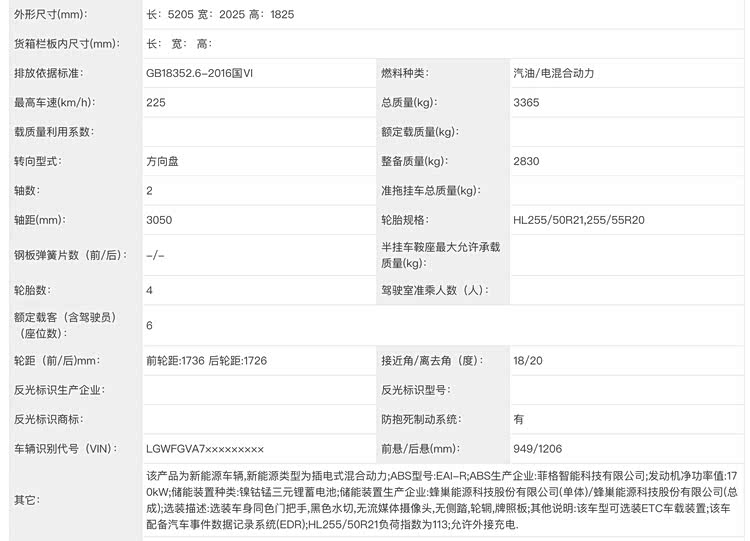Select the 轴数 value 2
Screen dimensions: 750x541
[x=149, y=190]
